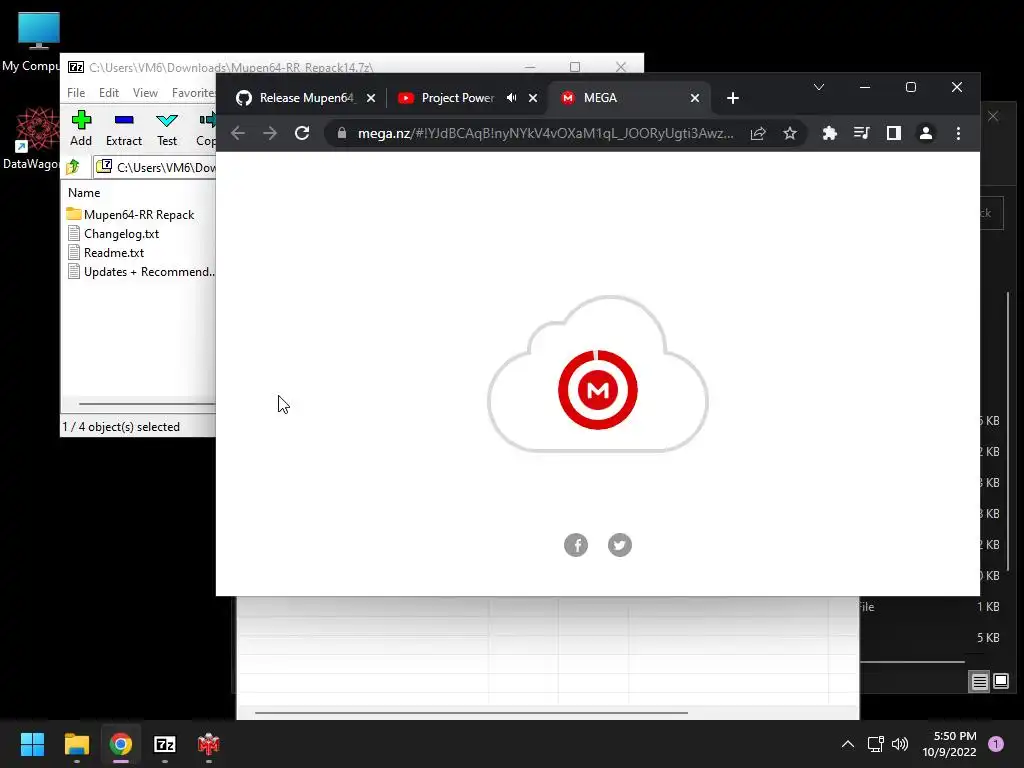Share this page from the address bar

click(758, 133)
